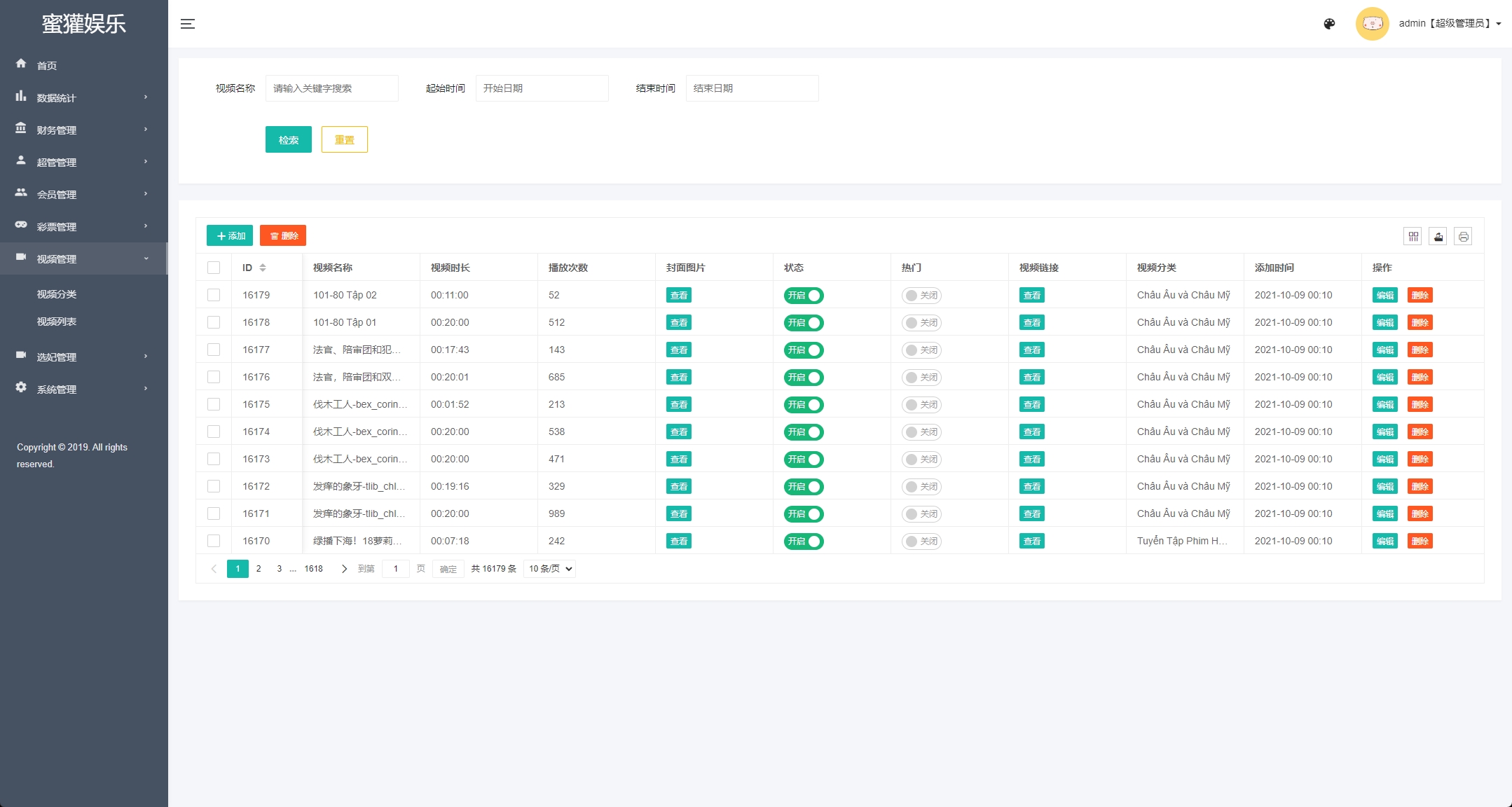Click the column filter icon

pos(1413,237)
